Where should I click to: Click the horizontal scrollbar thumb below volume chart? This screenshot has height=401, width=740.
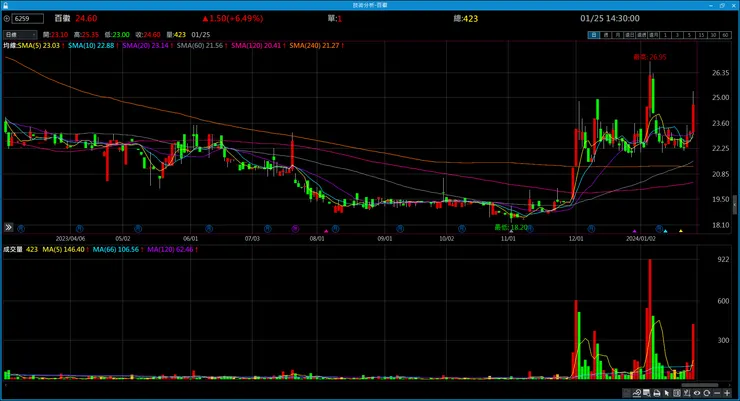700,385
